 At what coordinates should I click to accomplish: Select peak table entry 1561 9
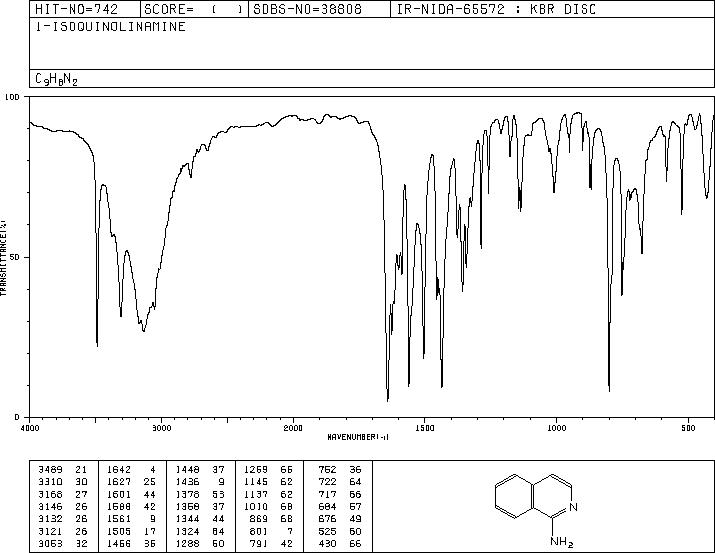[131, 519]
